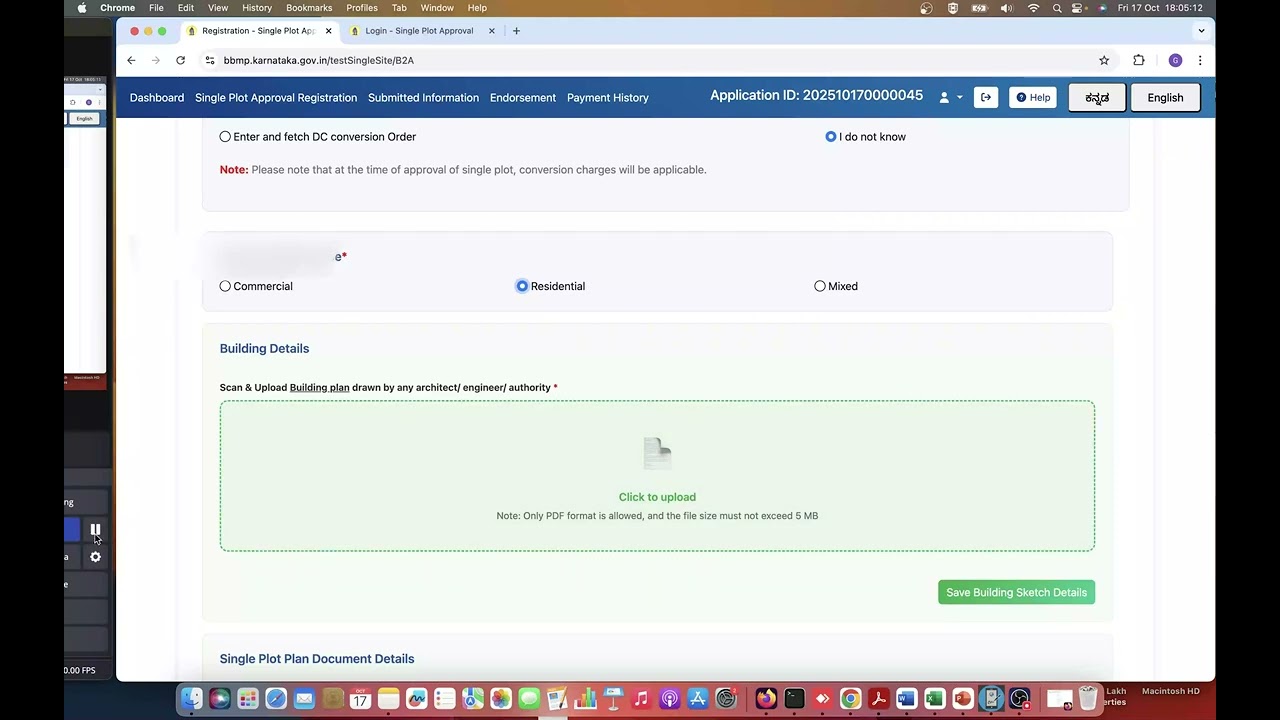Viewport: 1280px width, 720px height.
Task: Open Control Center in menu bar
Action: coord(1079,8)
